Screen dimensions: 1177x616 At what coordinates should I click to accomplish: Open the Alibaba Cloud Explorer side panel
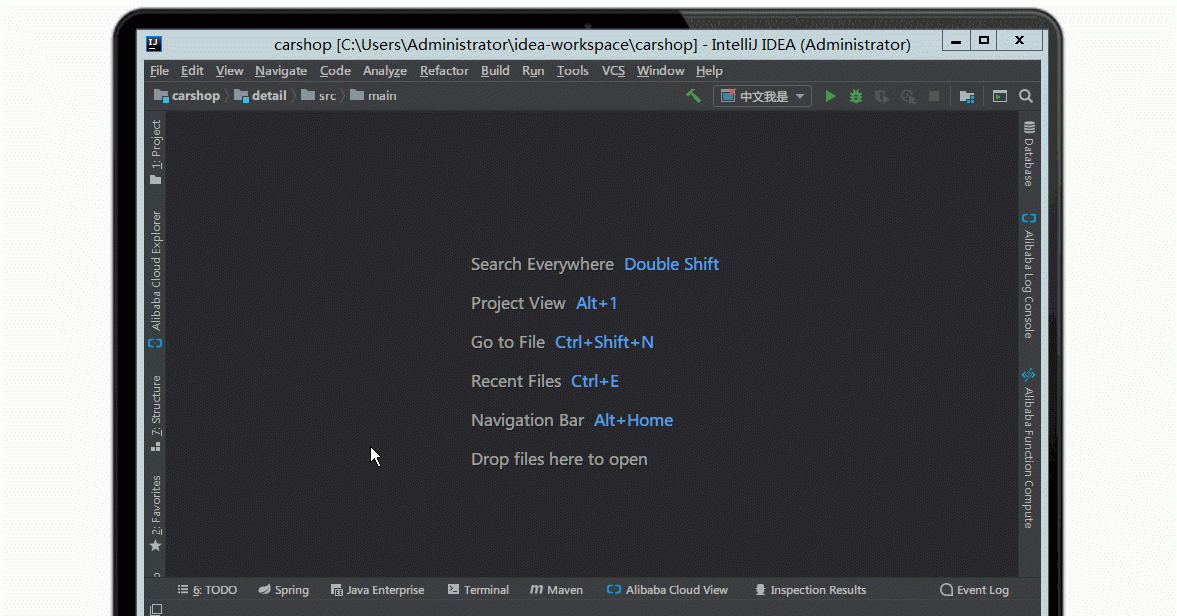(155, 279)
